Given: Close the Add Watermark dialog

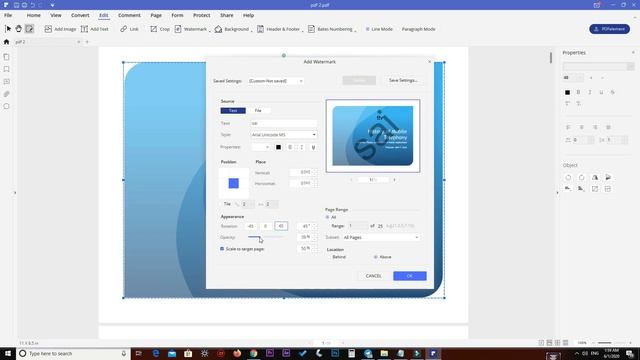Looking at the screenshot, I should point(429,62).
